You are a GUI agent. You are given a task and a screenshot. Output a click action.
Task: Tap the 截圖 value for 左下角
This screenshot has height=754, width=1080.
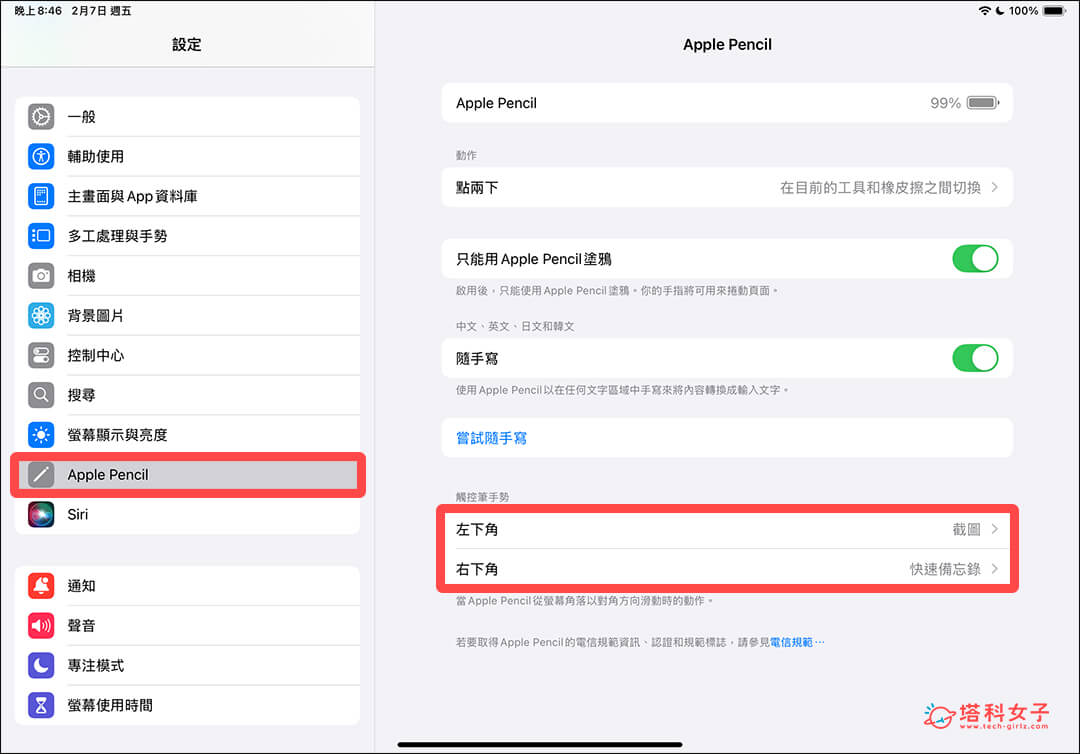(966, 529)
